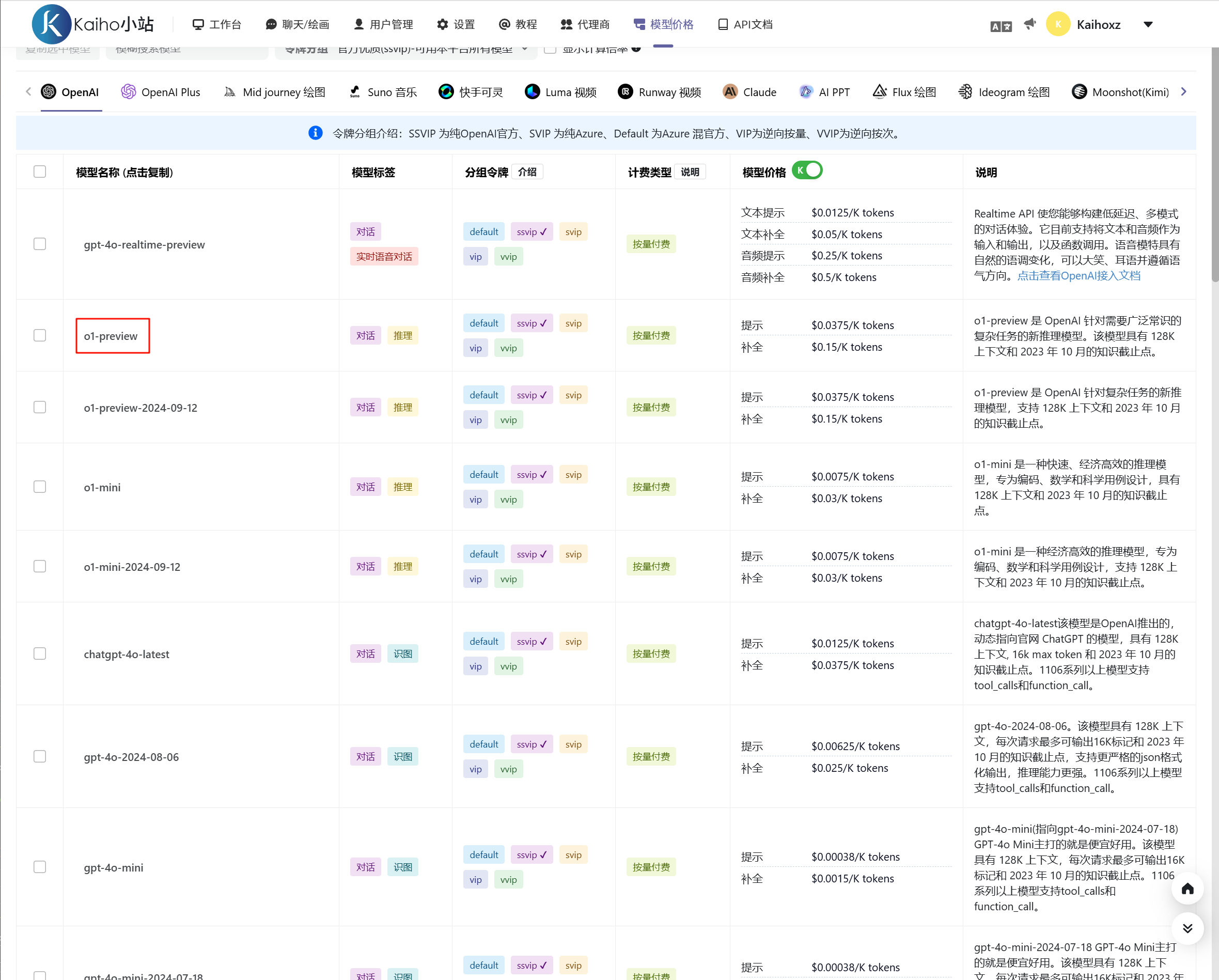Switch to the AI PPT tab
Image resolution: width=1219 pixels, height=980 pixels.
[x=824, y=92]
